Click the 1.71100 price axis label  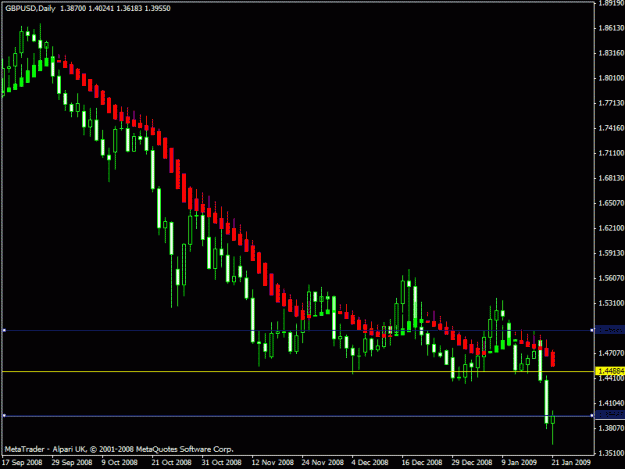pos(611,153)
